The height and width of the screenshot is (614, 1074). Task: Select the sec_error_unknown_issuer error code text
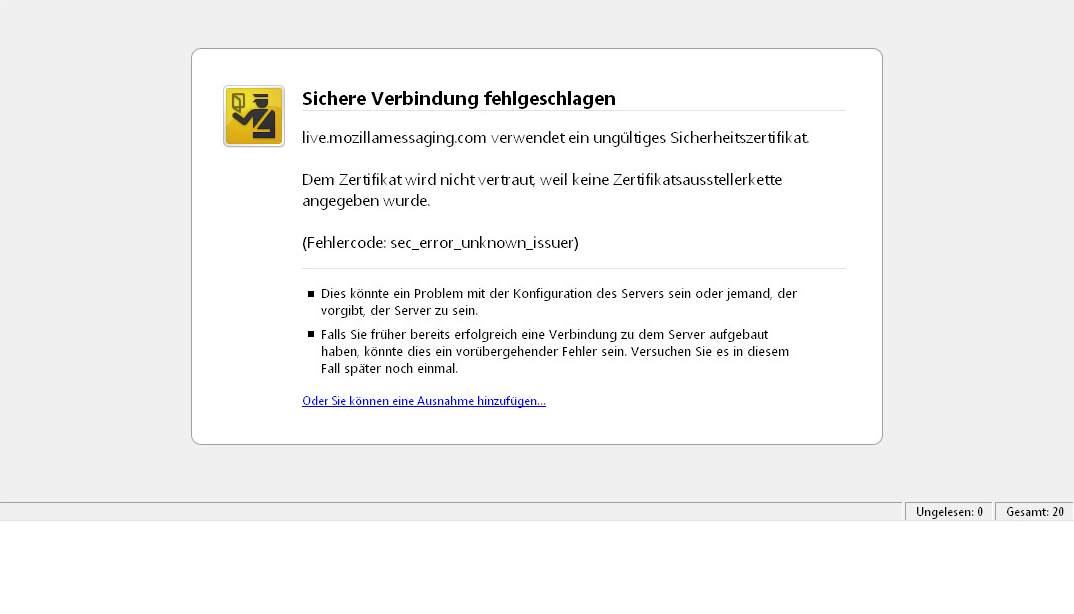440,243
